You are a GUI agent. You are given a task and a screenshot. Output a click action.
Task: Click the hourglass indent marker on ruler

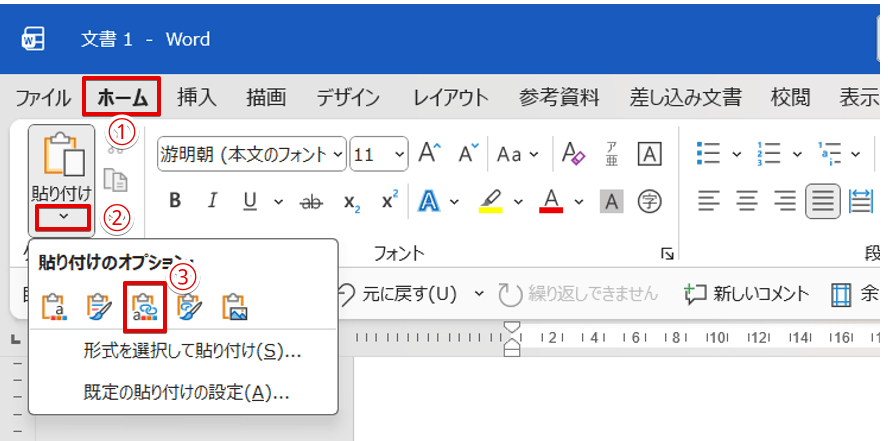(x=512, y=339)
